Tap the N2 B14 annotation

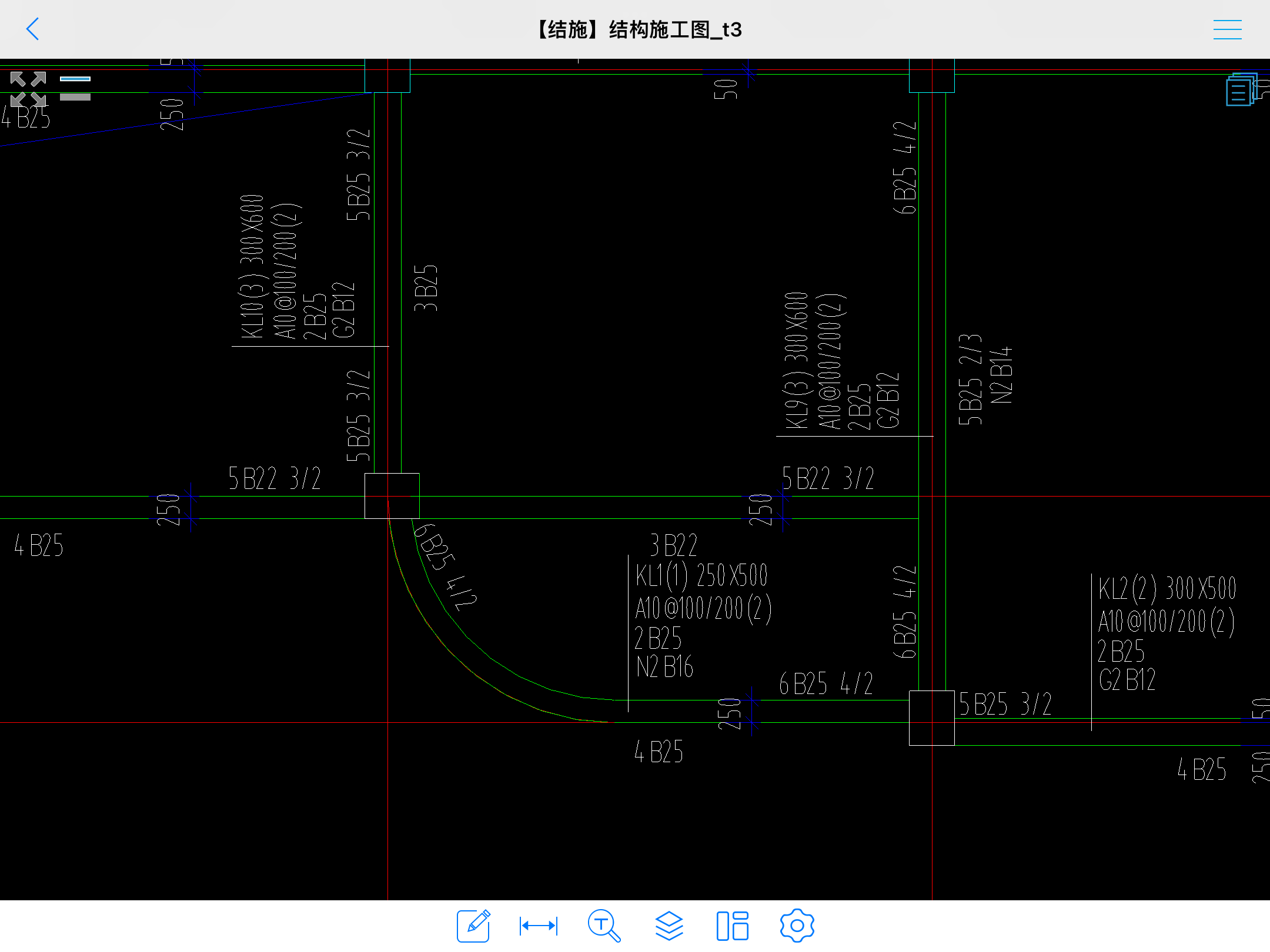point(1001,375)
